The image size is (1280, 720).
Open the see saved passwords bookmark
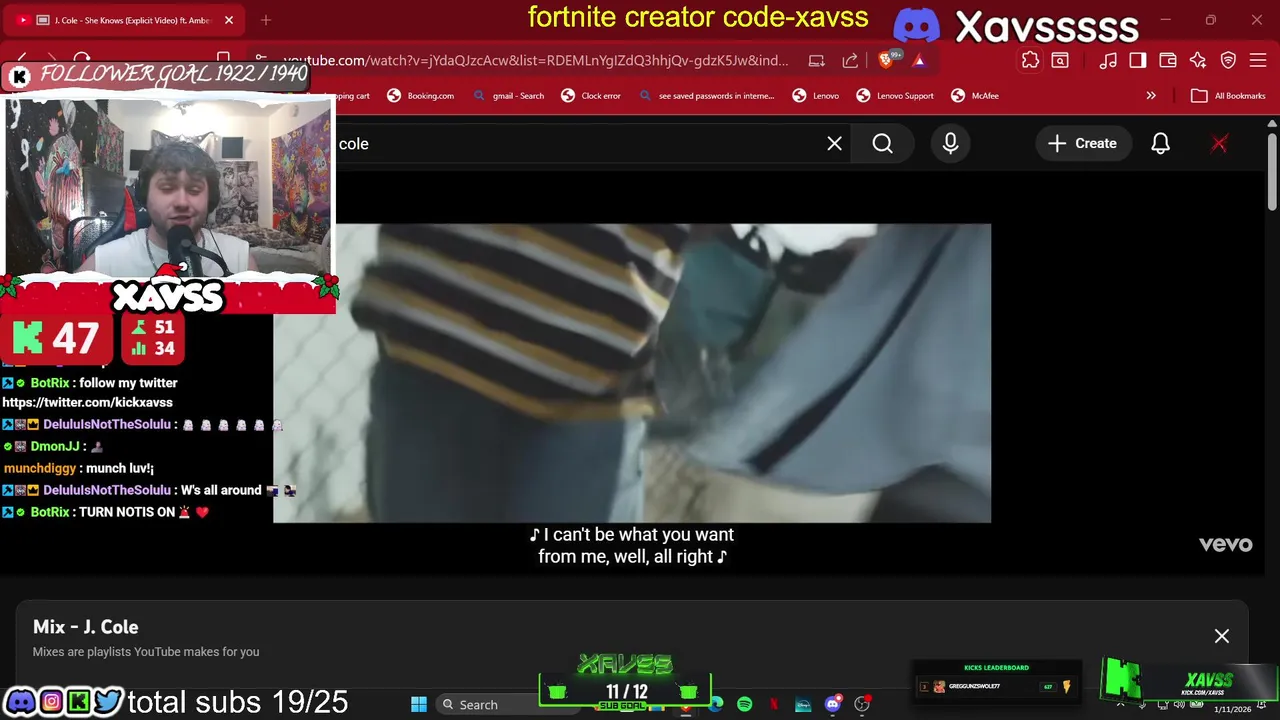click(707, 96)
